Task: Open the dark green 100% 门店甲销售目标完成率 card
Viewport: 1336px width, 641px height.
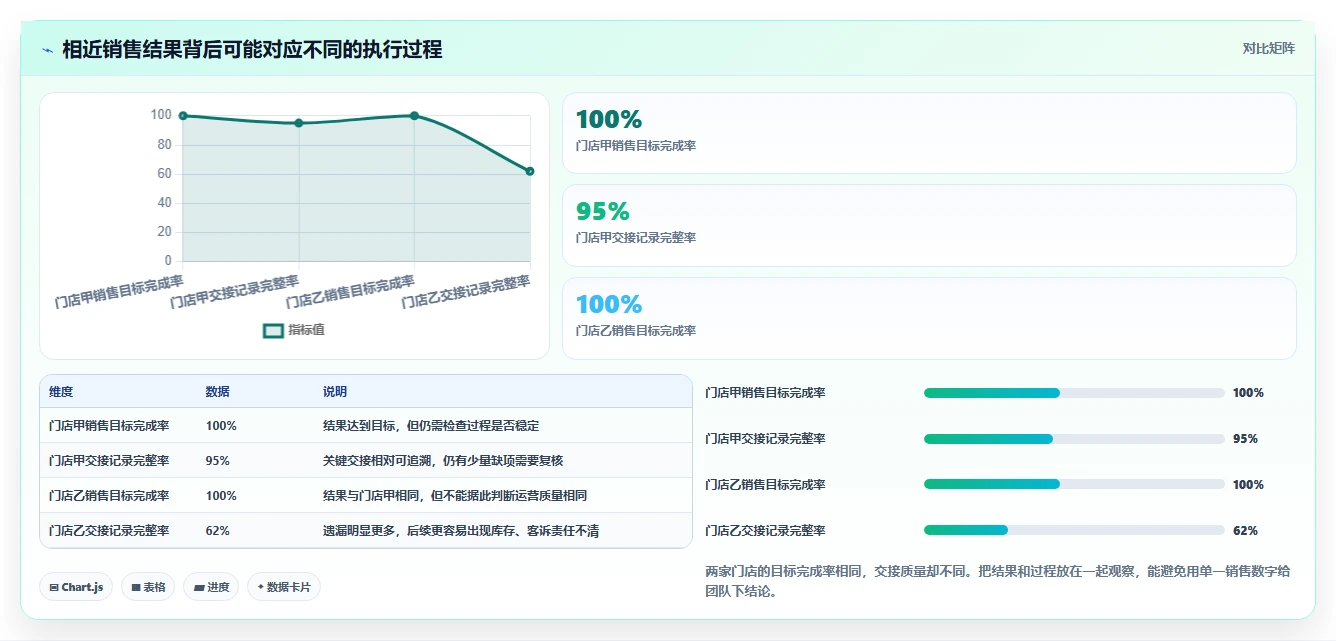Action: pos(929,133)
